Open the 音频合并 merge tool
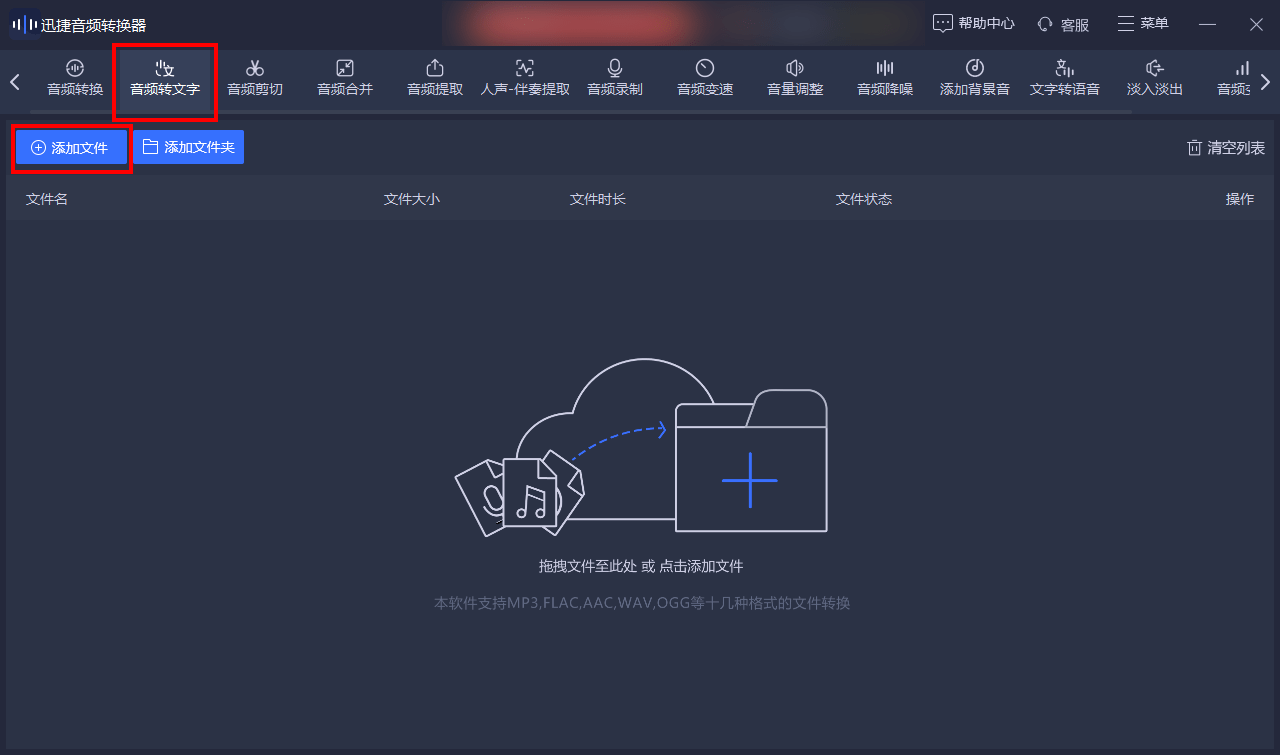Screen dimensions: 1280x755 tap(345, 77)
